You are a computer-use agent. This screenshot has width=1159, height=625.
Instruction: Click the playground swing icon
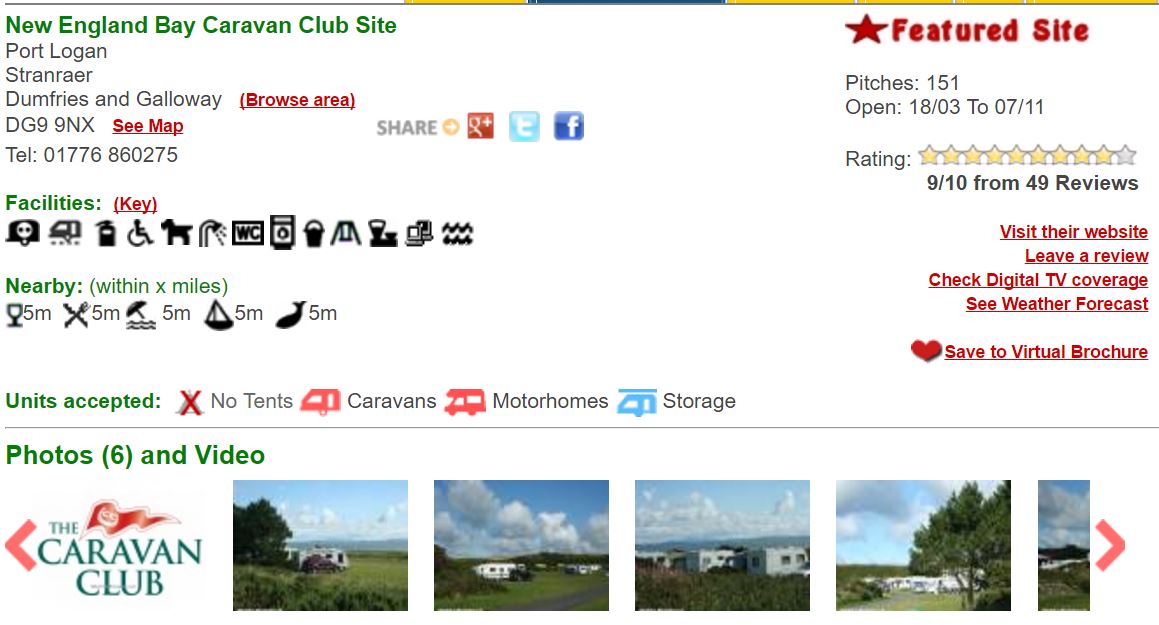pyautogui.click(x=345, y=233)
